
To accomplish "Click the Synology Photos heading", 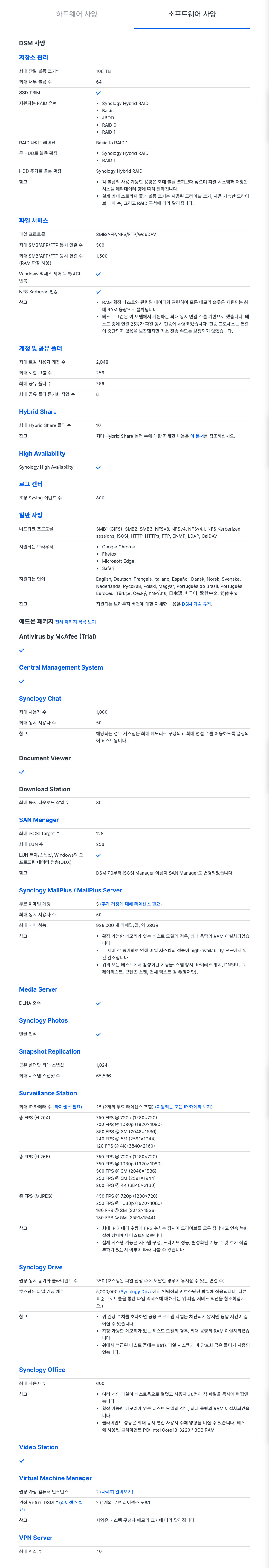I will click(x=43, y=1021).
